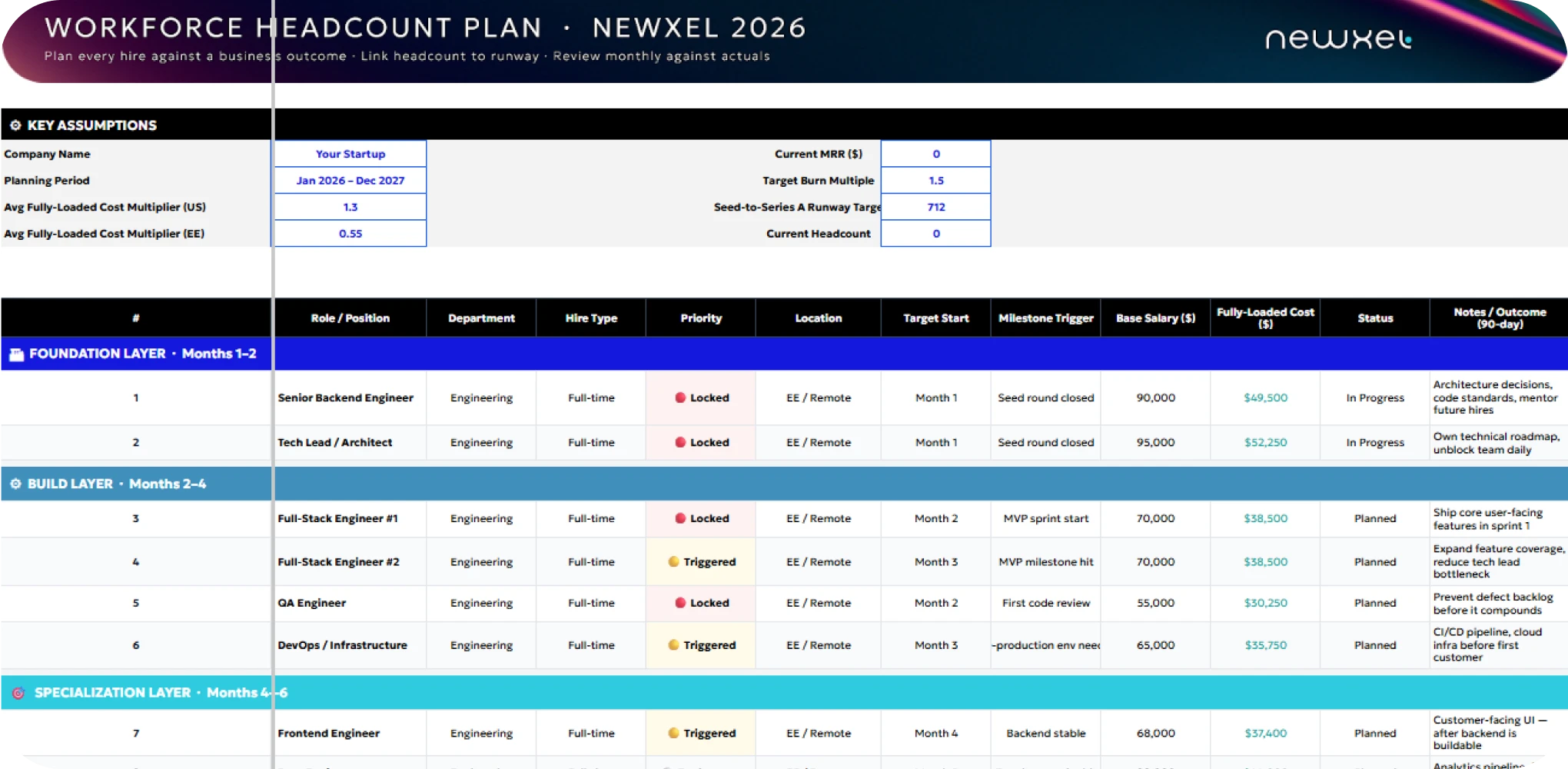This screenshot has width=1568, height=769.
Task: Select the 'DevOps / Infrastructure' role cell
Action: coord(350,644)
